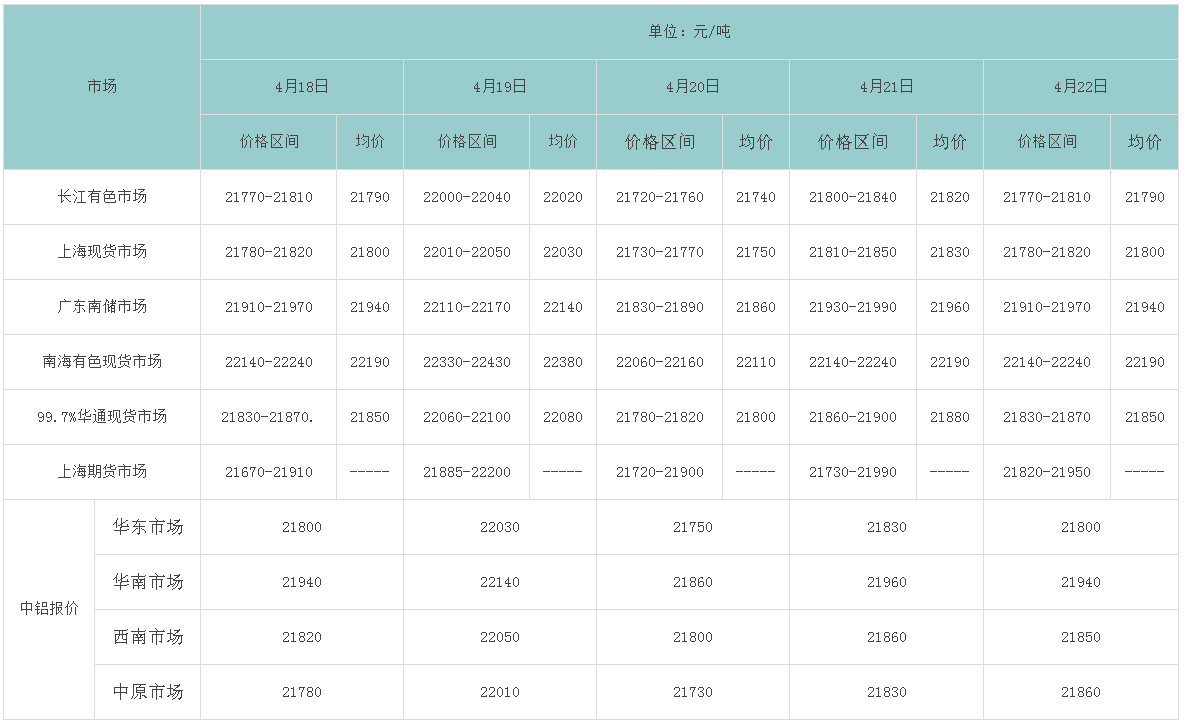
Task: Select the 4月19日 date header
Action: [x=500, y=87]
